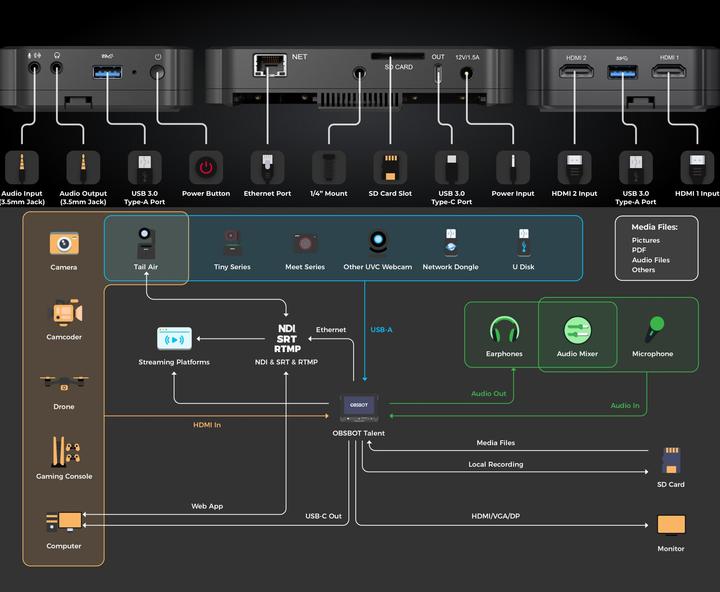720x592 pixels.
Task: Select the SD Card icon on right
Action: [x=671, y=460]
